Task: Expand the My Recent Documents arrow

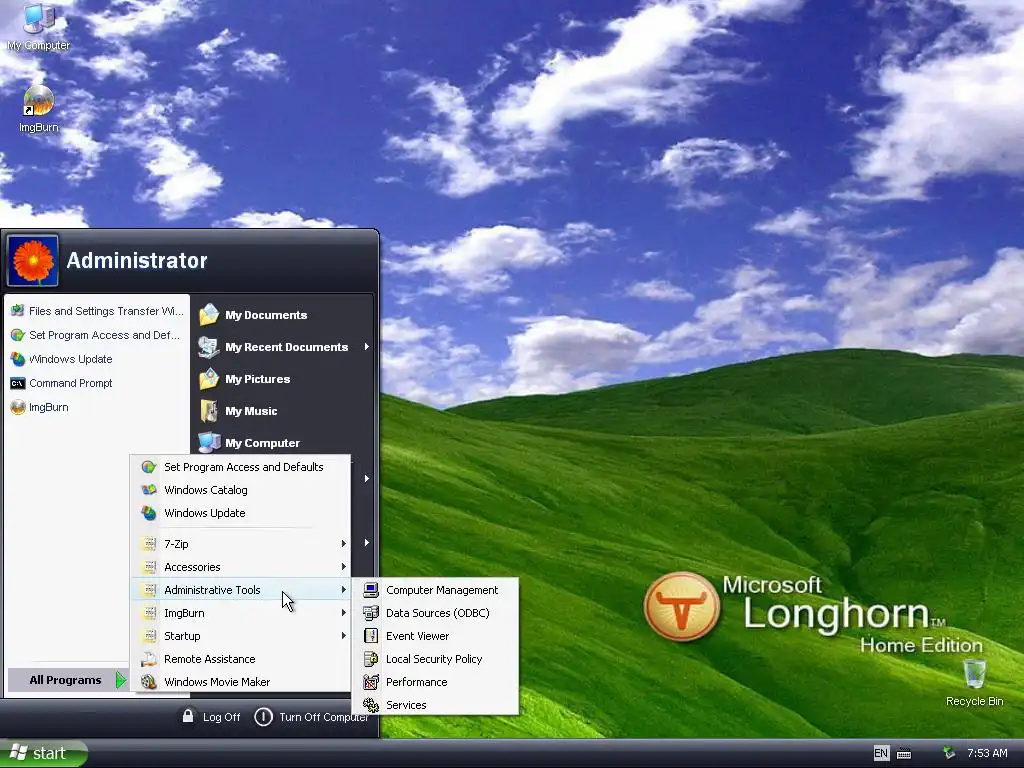Action: pyautogui.click(x=366, y=347)
